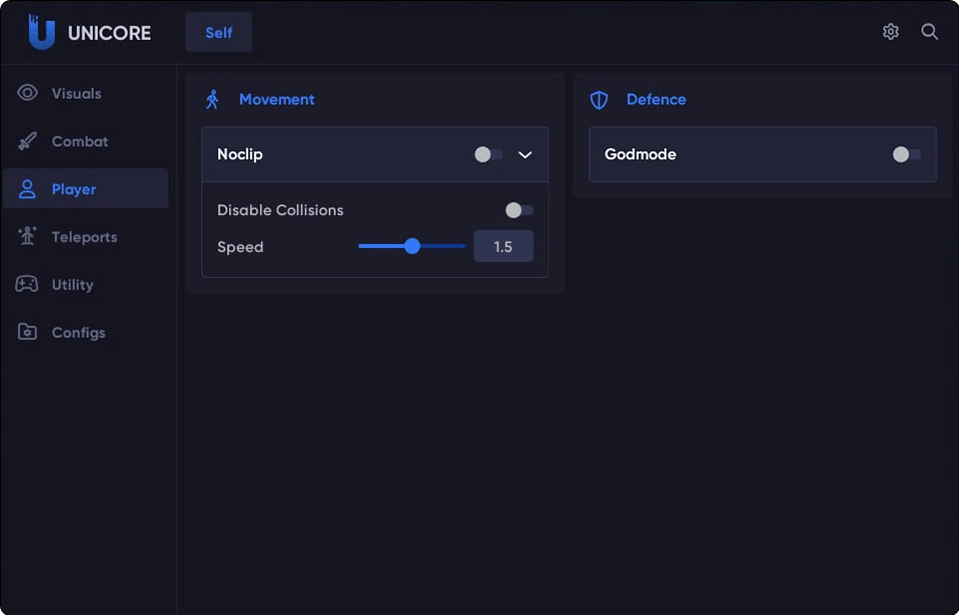Collapse the Noclip options chevron
This screenshot has height=615, width=959.
point(525,155)
